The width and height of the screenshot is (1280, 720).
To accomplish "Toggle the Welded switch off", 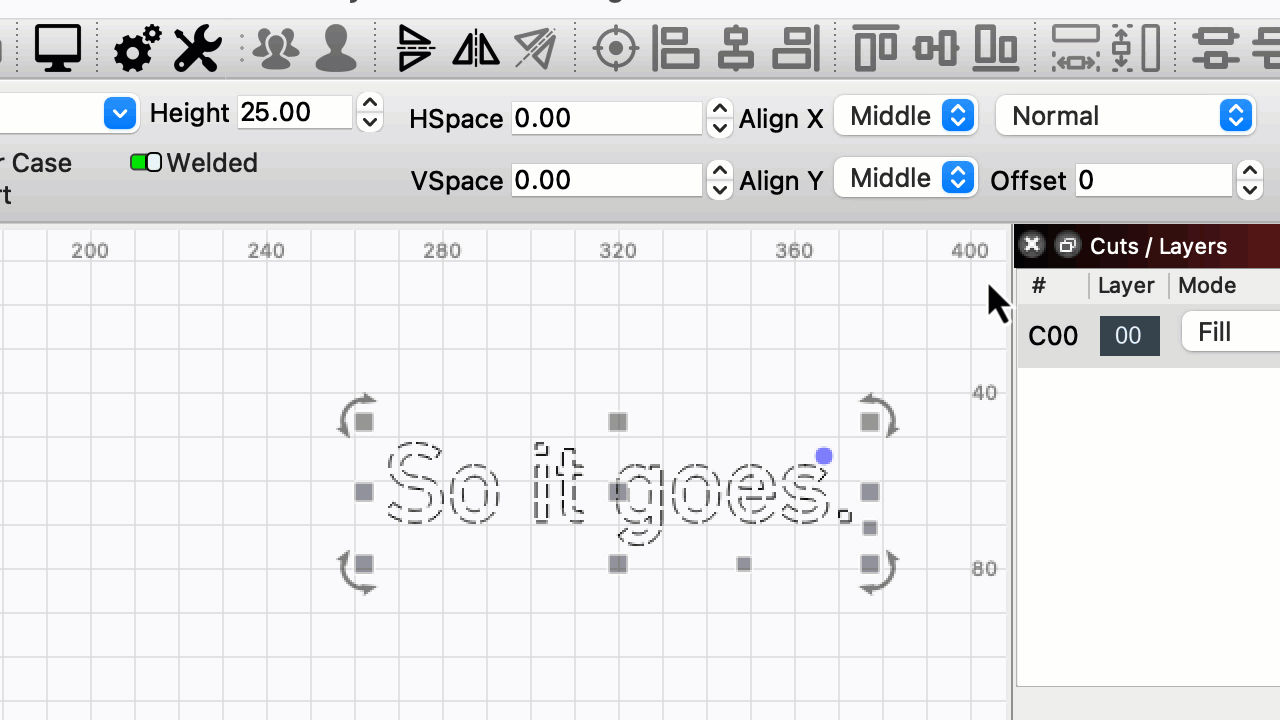I will click(146, 162).
